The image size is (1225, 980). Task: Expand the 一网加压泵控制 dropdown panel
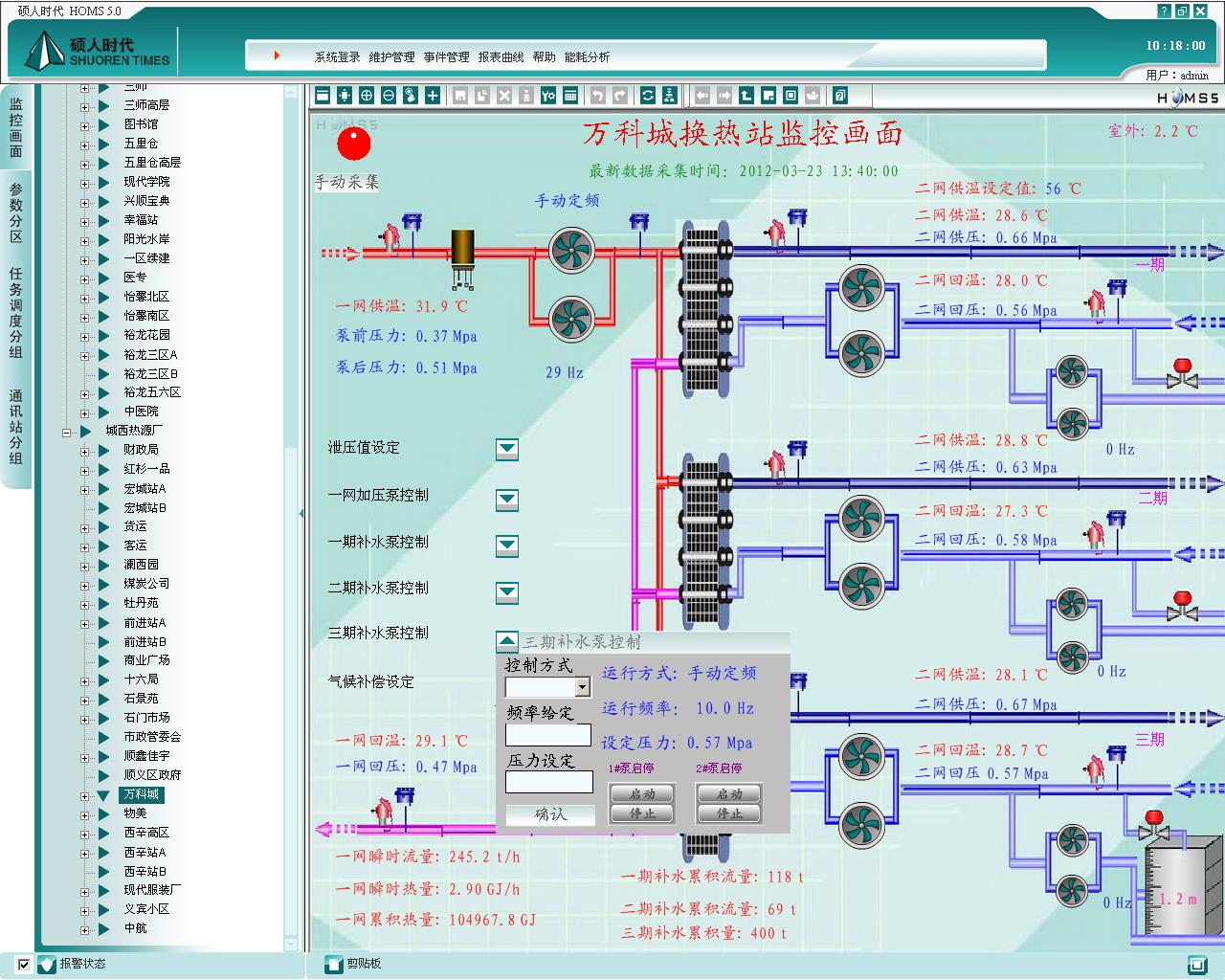pos(507,499)
